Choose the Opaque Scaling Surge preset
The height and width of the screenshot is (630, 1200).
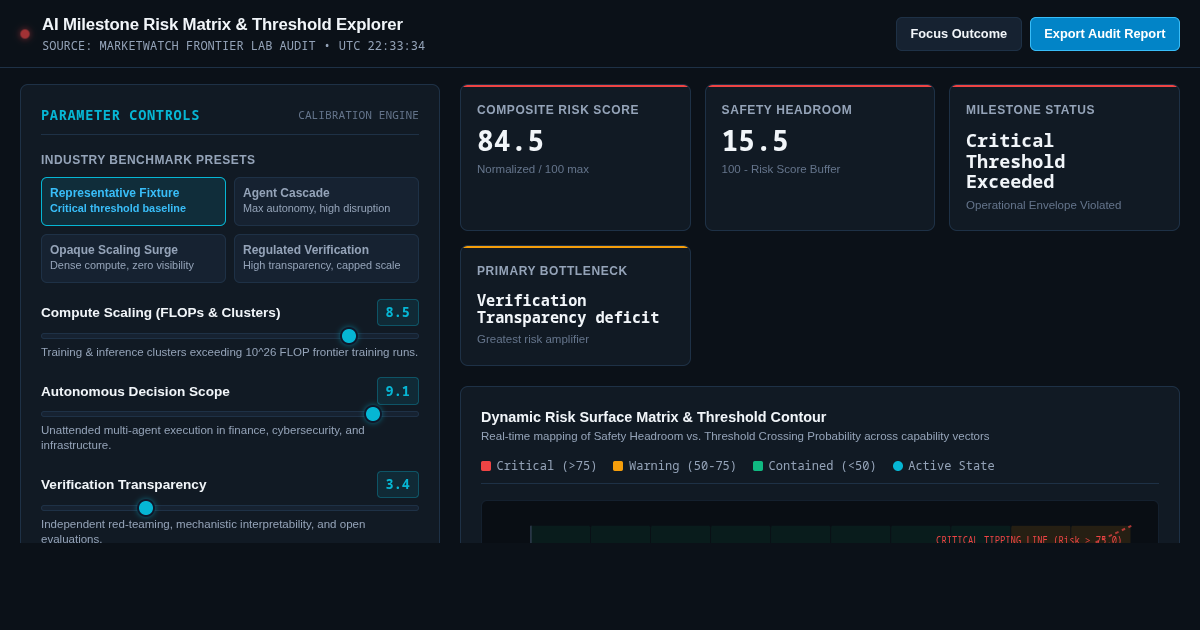(x=133, y=258)
